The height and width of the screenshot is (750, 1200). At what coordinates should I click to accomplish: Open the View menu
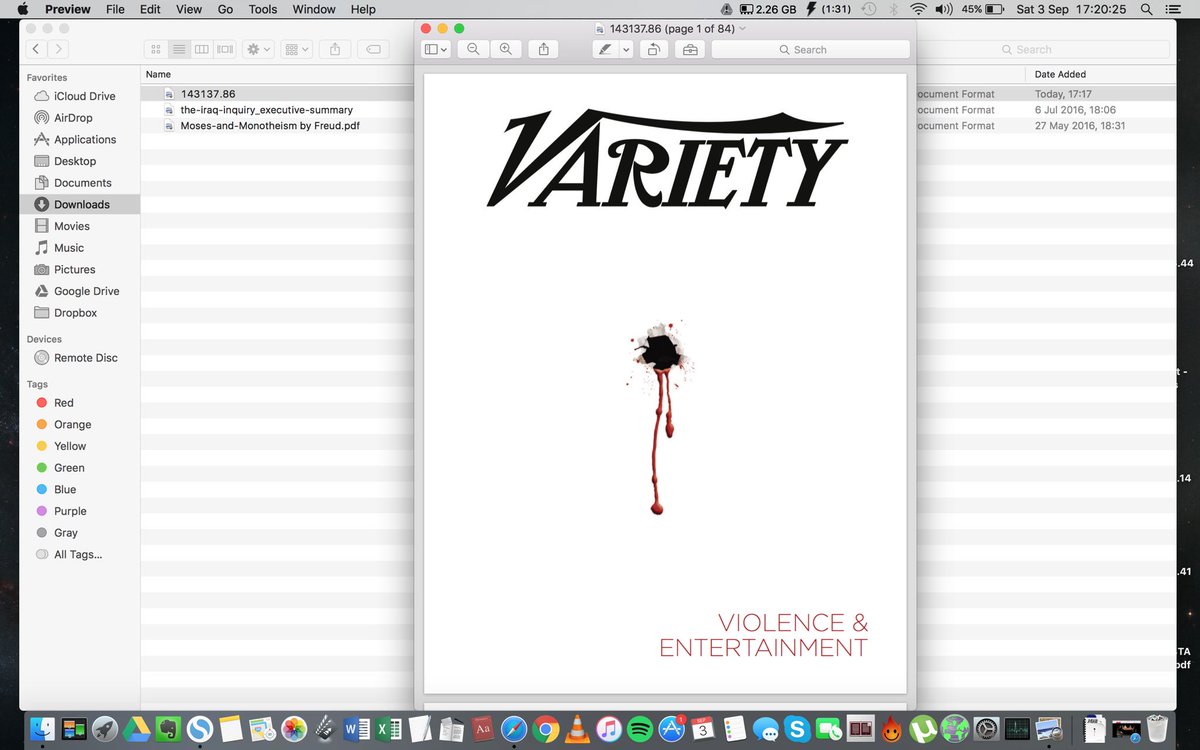click(189, 9)
